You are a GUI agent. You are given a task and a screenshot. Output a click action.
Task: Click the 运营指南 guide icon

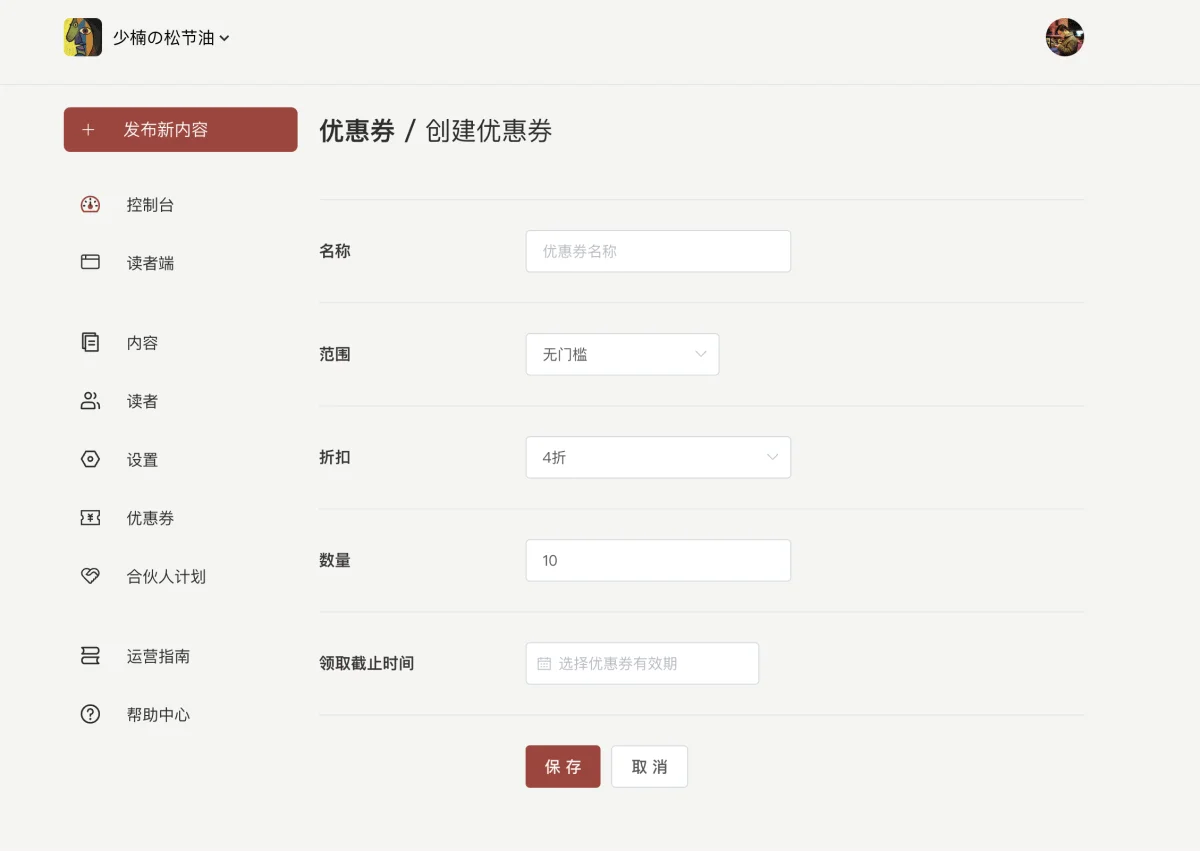coord(90,656)
